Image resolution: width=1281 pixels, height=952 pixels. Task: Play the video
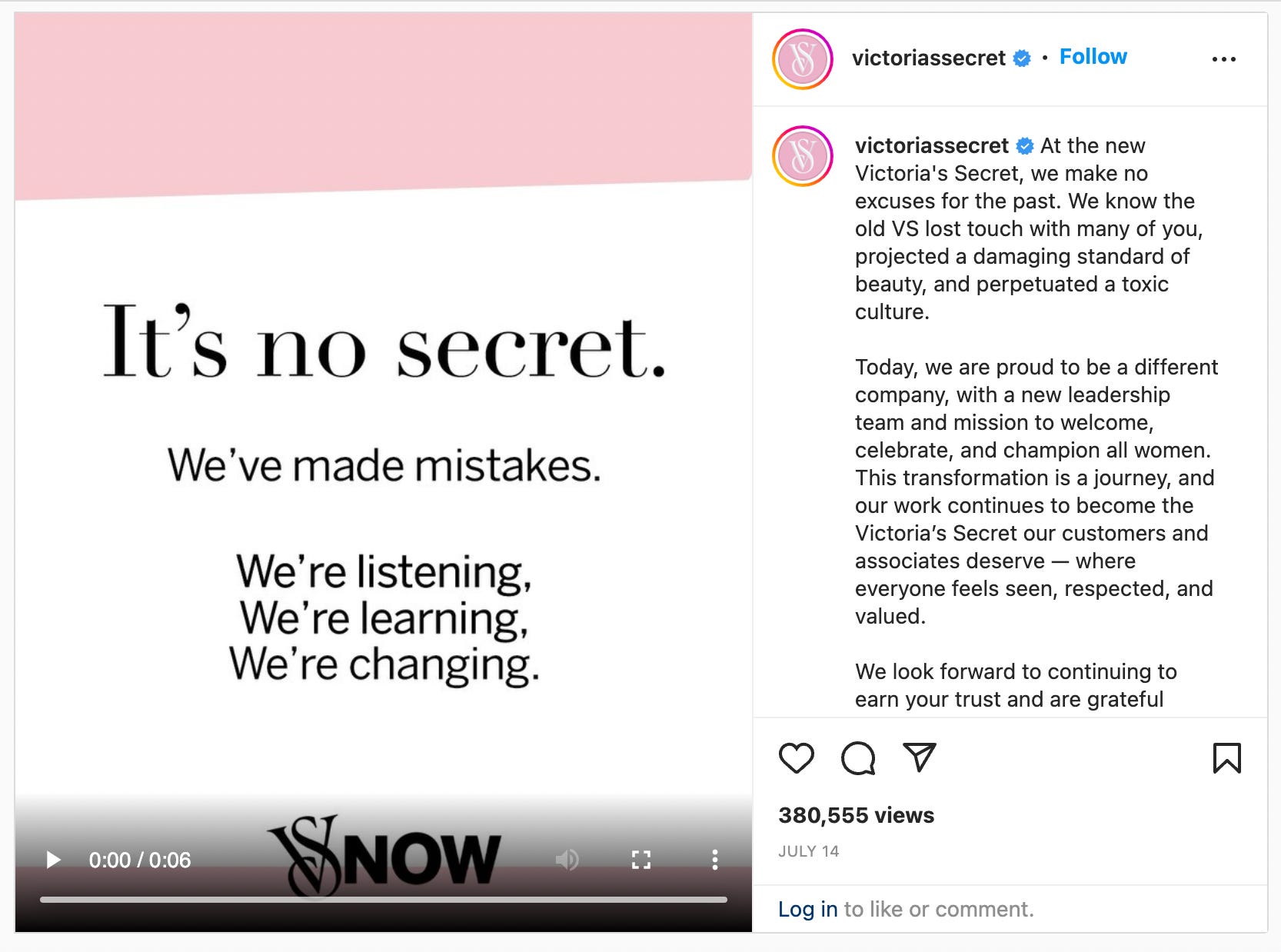[53, 860]
